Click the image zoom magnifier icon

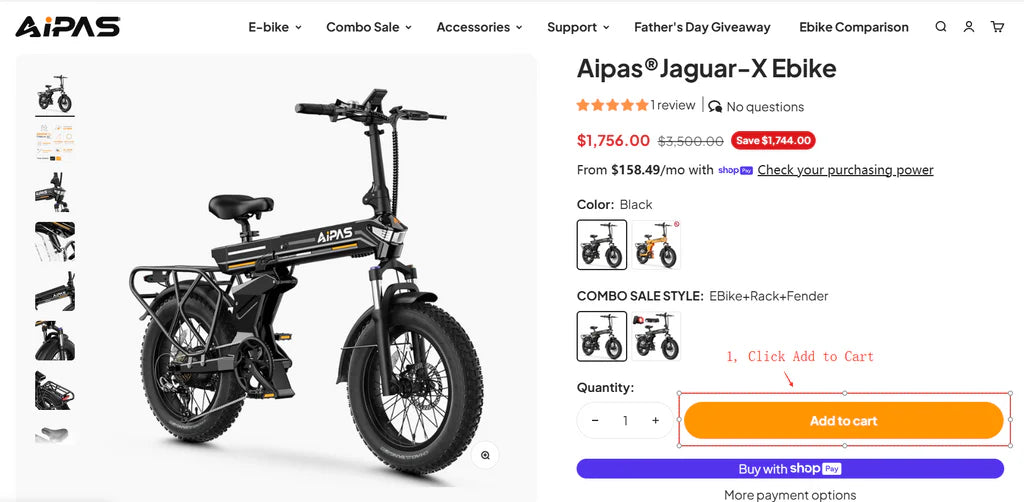[x=485, y=455]
